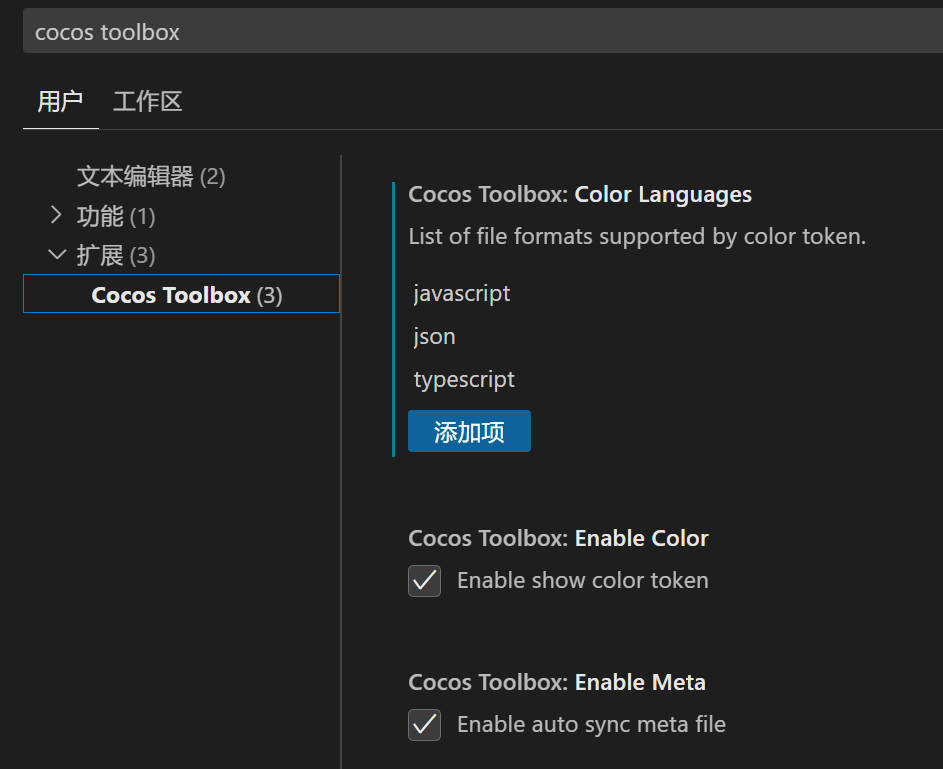Open the 工作区 settings tab

coord(147,102)
